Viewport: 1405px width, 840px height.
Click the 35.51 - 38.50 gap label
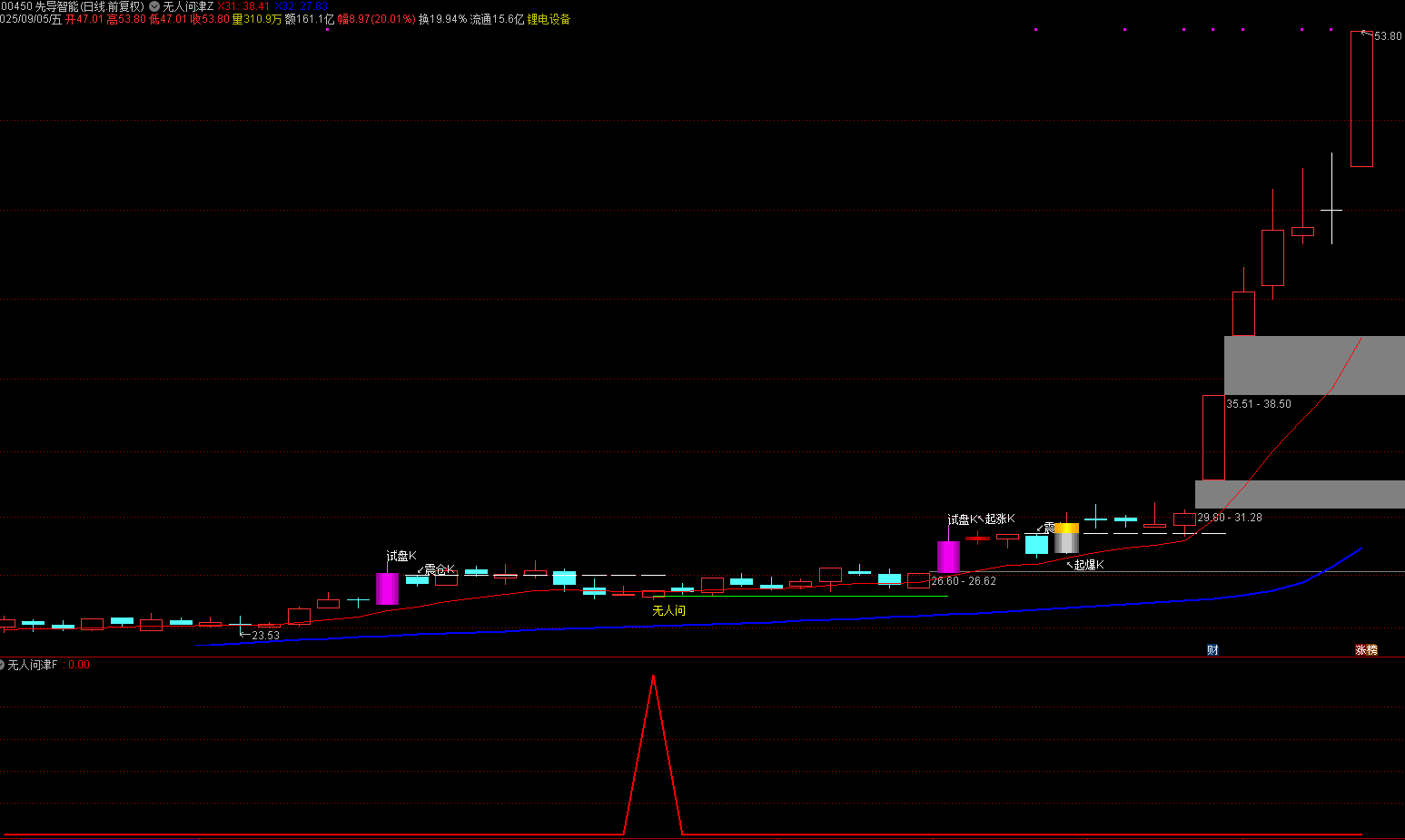click(x=1259, y=404)
